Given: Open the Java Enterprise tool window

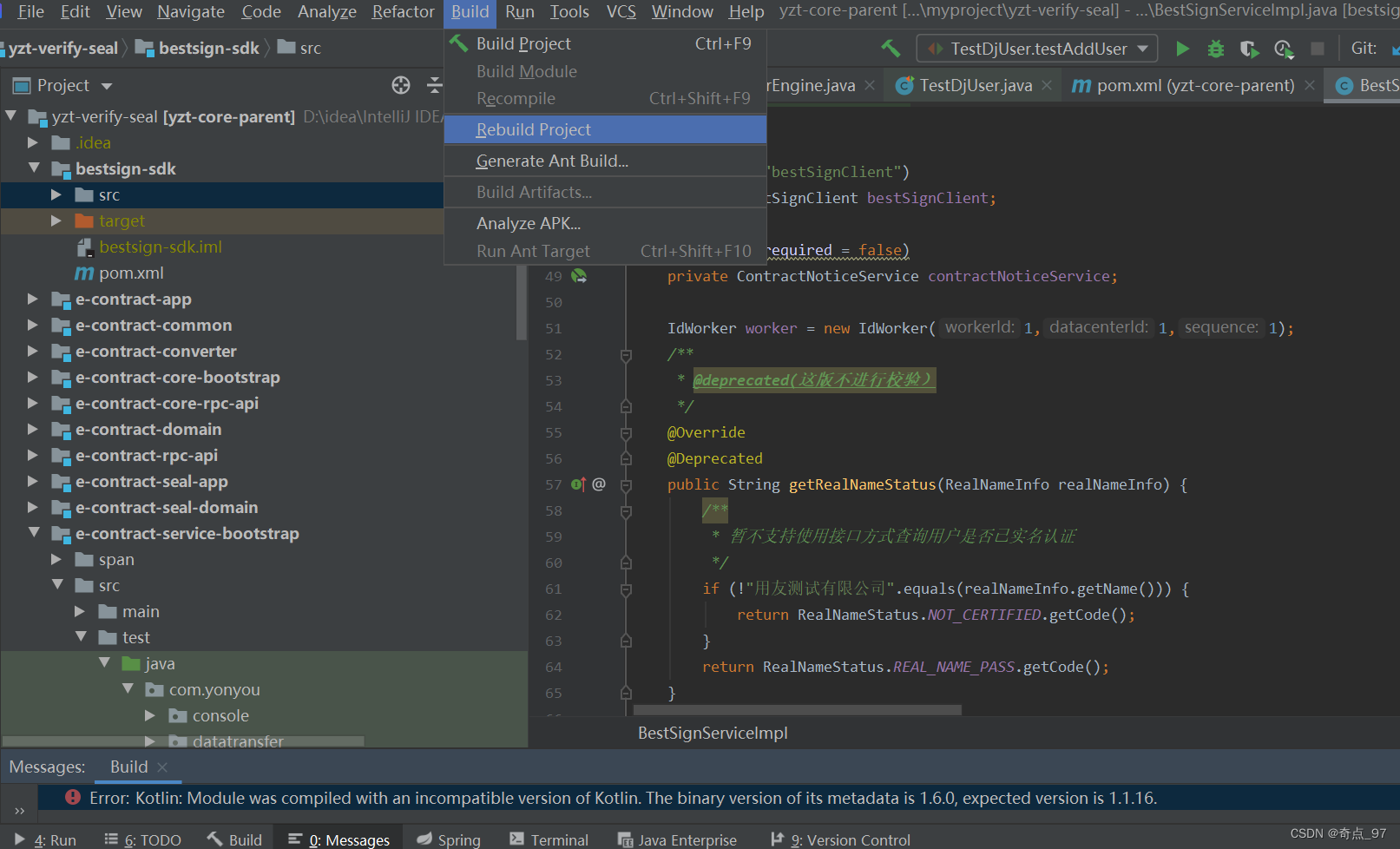Looking at the screenshot, I should click(677, 839).
